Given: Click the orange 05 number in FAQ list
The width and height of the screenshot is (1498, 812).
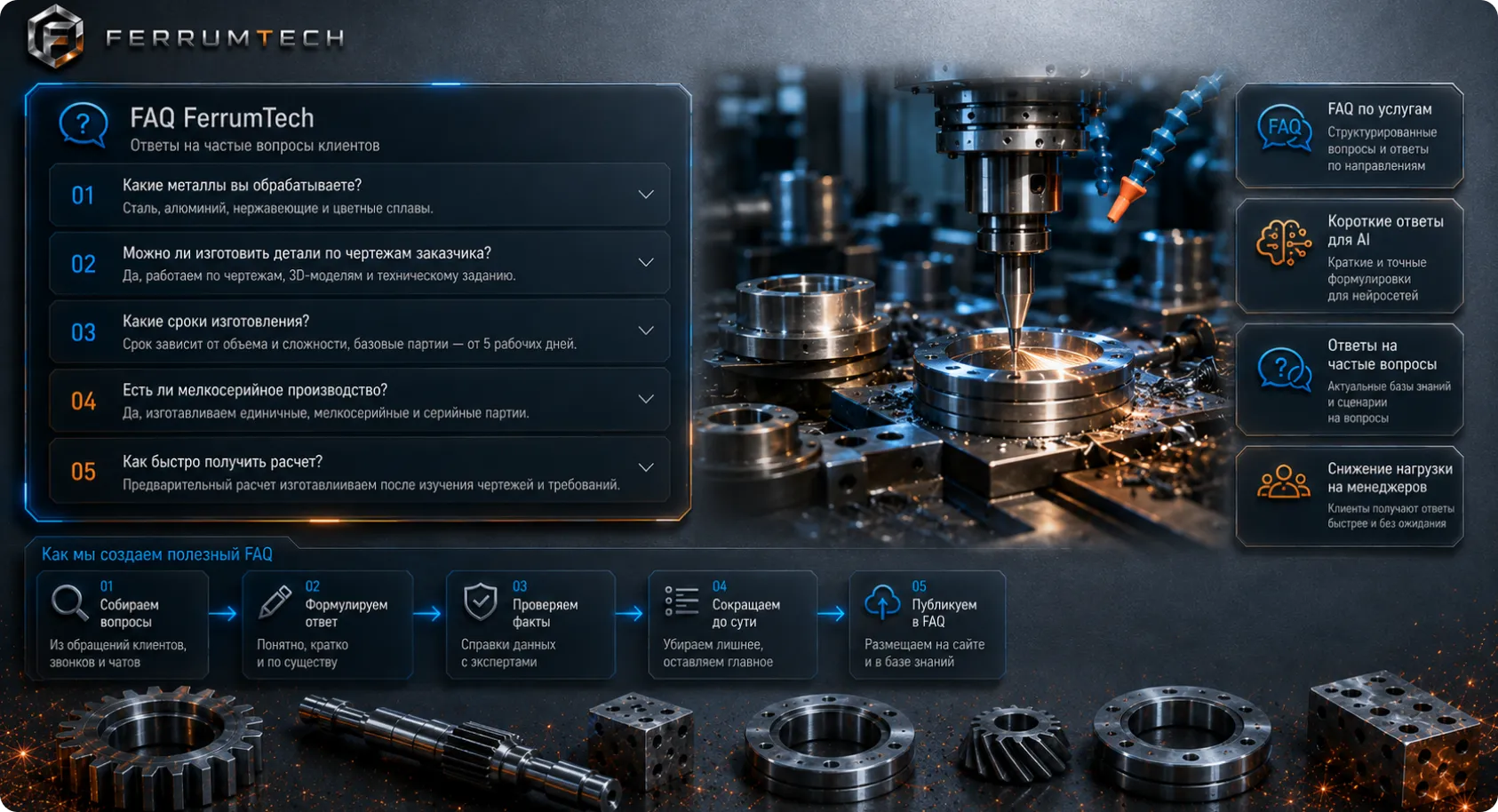Looking at the screenshot, I should click(x=84, y=472).
